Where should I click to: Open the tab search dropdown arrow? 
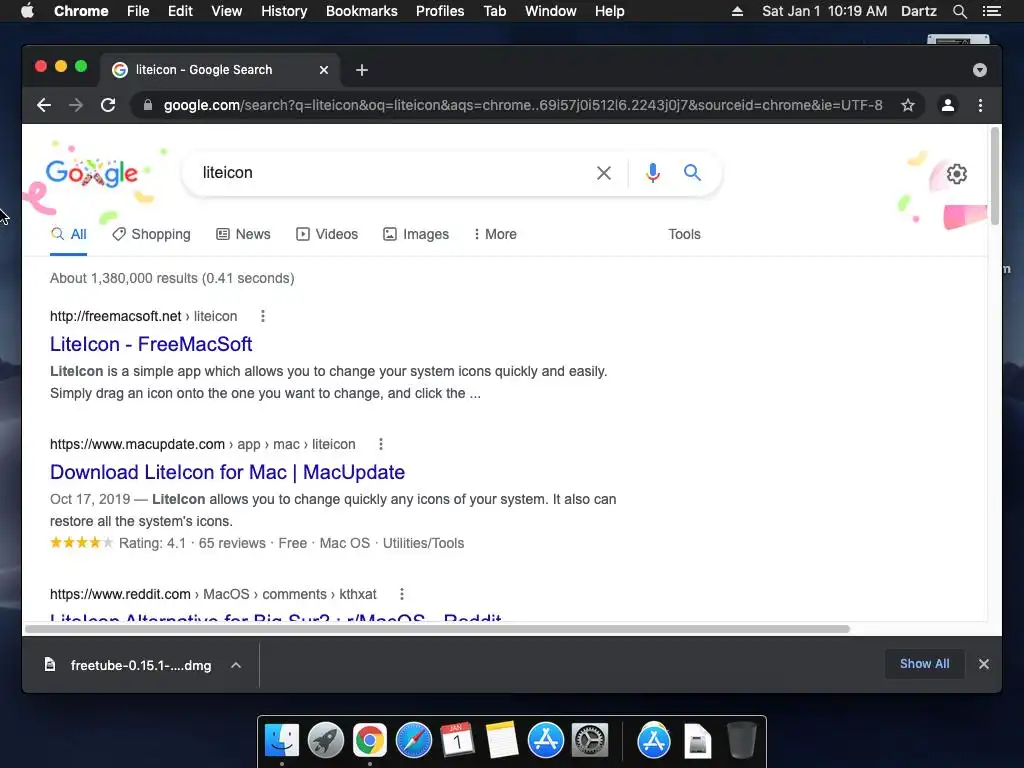(x=980, y=70)
